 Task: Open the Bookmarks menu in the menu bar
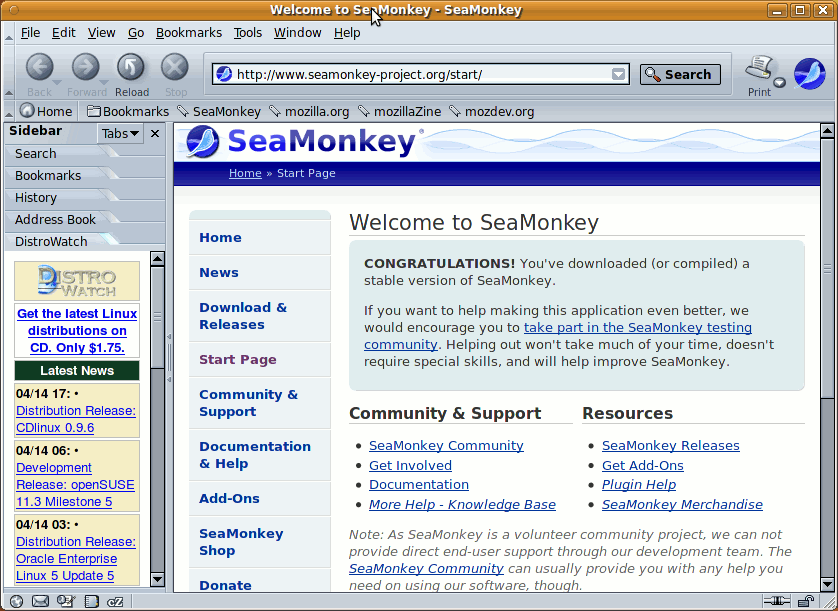coord(189,32)
